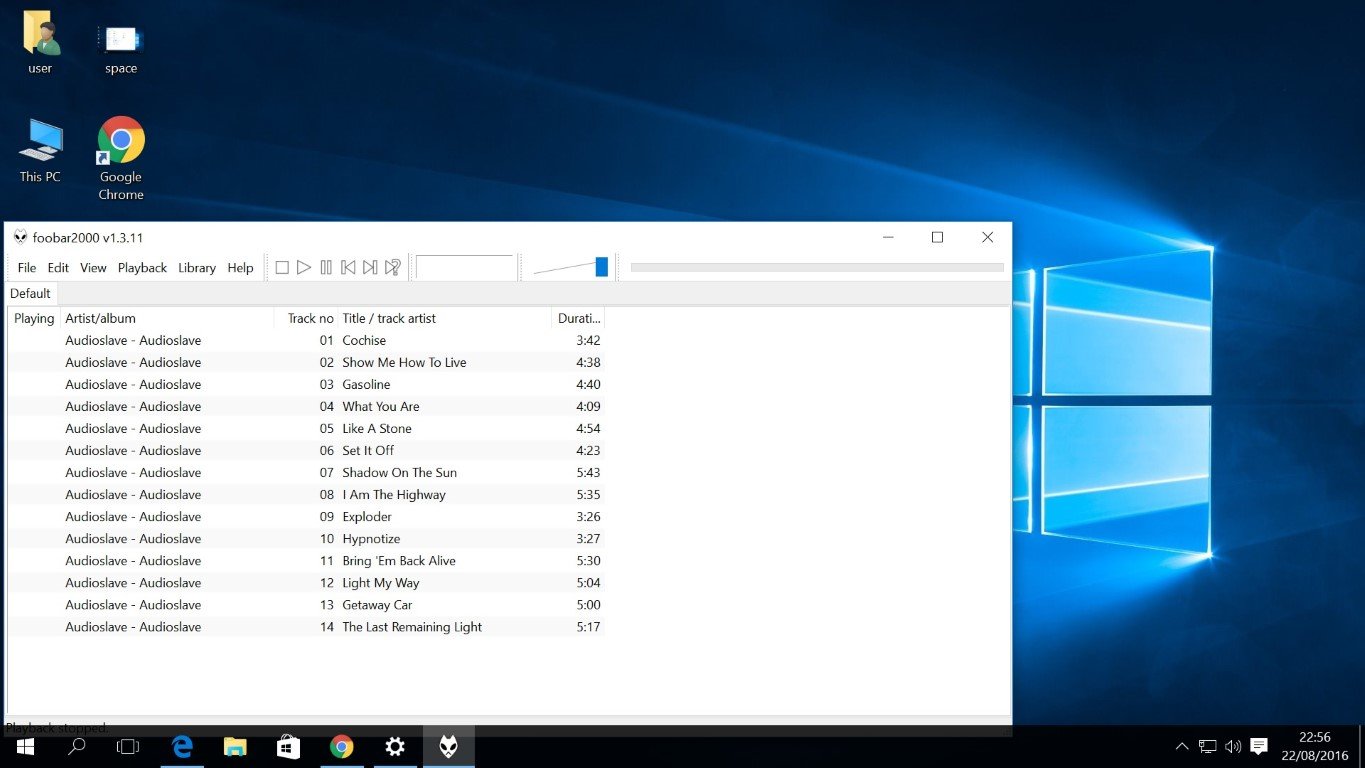This screenshot has height=768, width=1365.
Task: Select the Default playlist tab
Action: [x=30, y=294]
